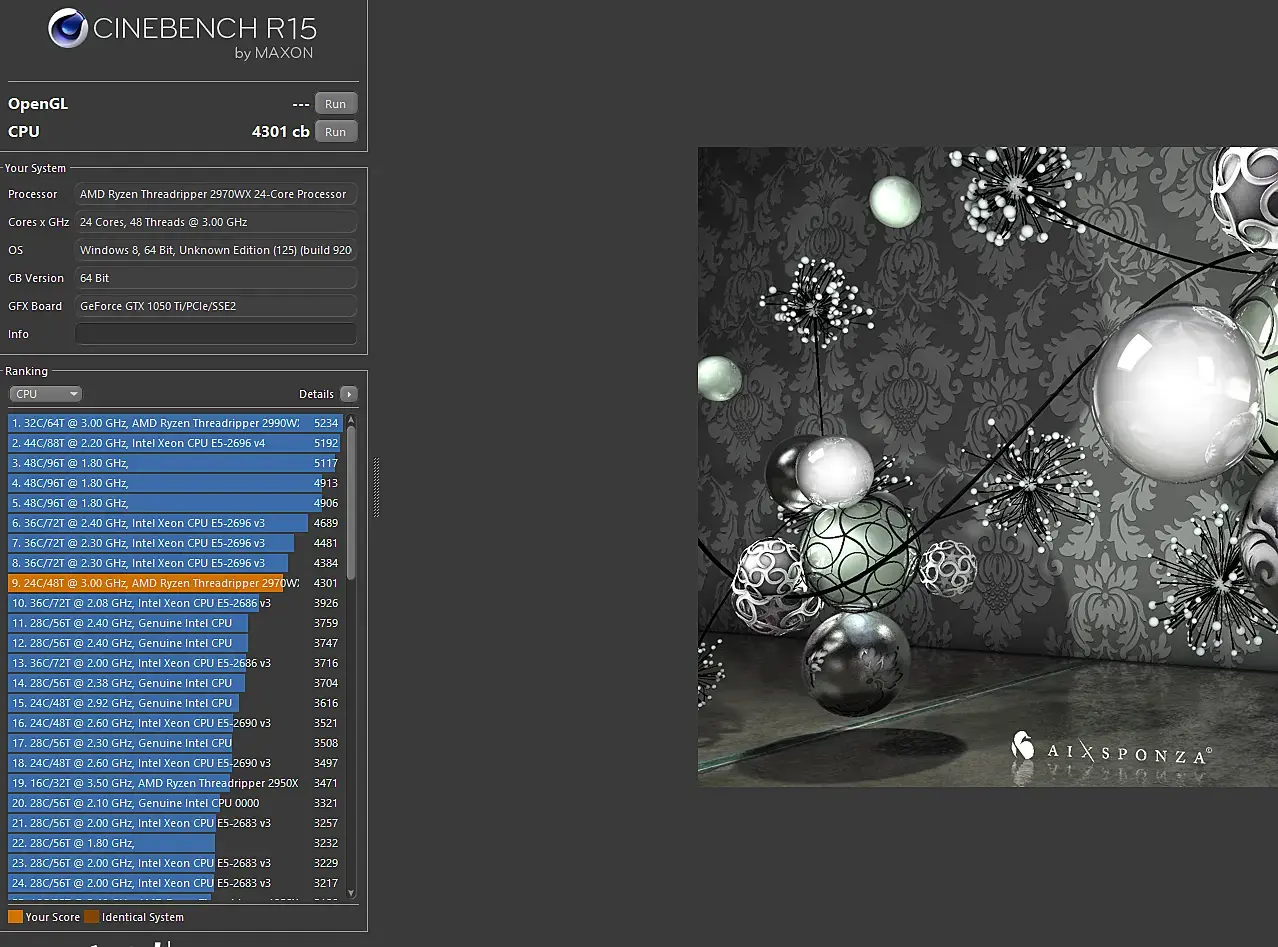Click the Info input field
This screenshot has width=1278, height=947.
point(216,334)
